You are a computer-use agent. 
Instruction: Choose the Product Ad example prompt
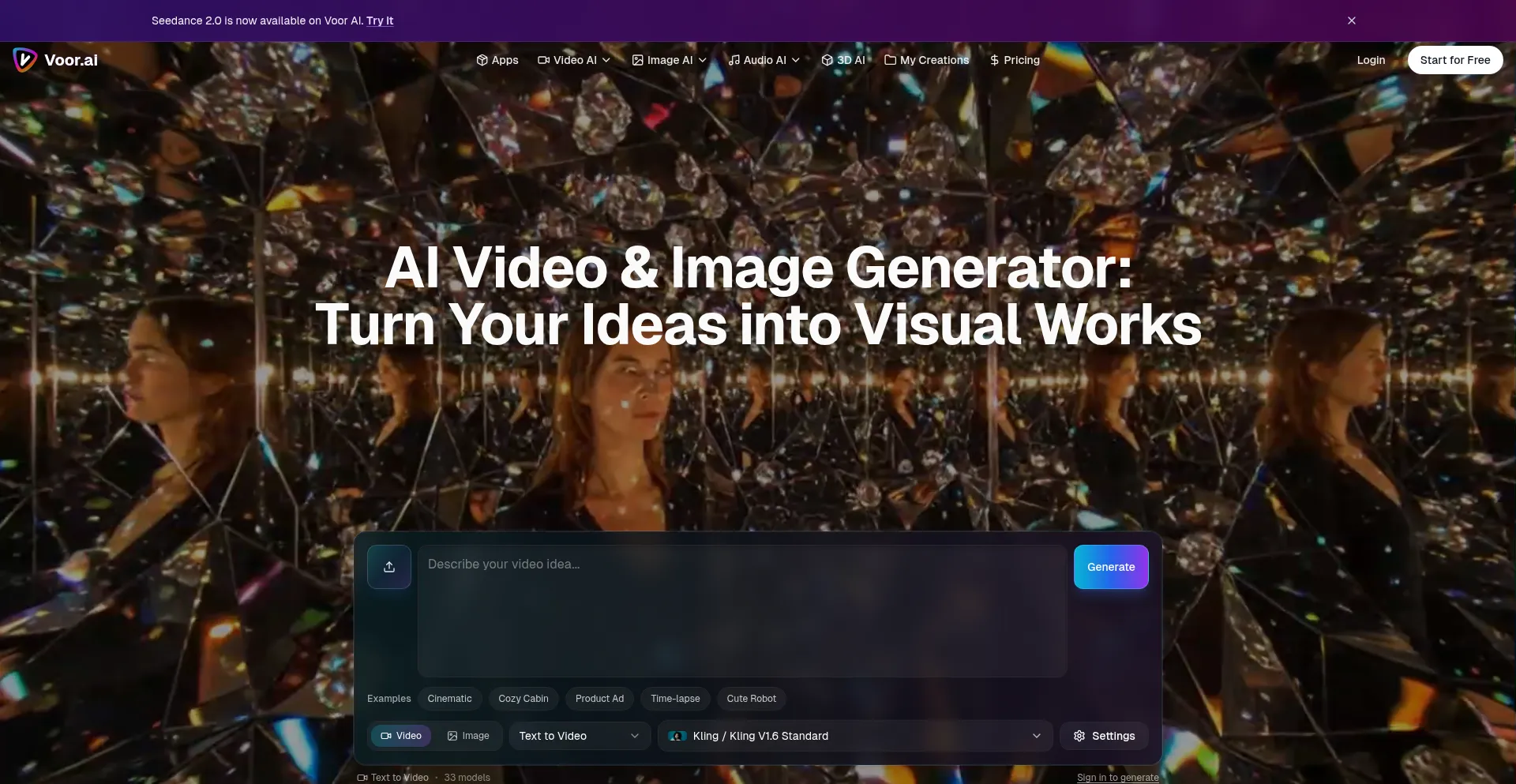pyautogui.click(x=600, y=699)
